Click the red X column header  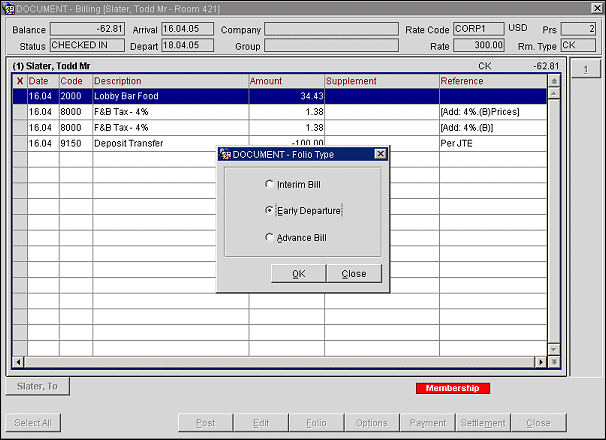point(19,81)
